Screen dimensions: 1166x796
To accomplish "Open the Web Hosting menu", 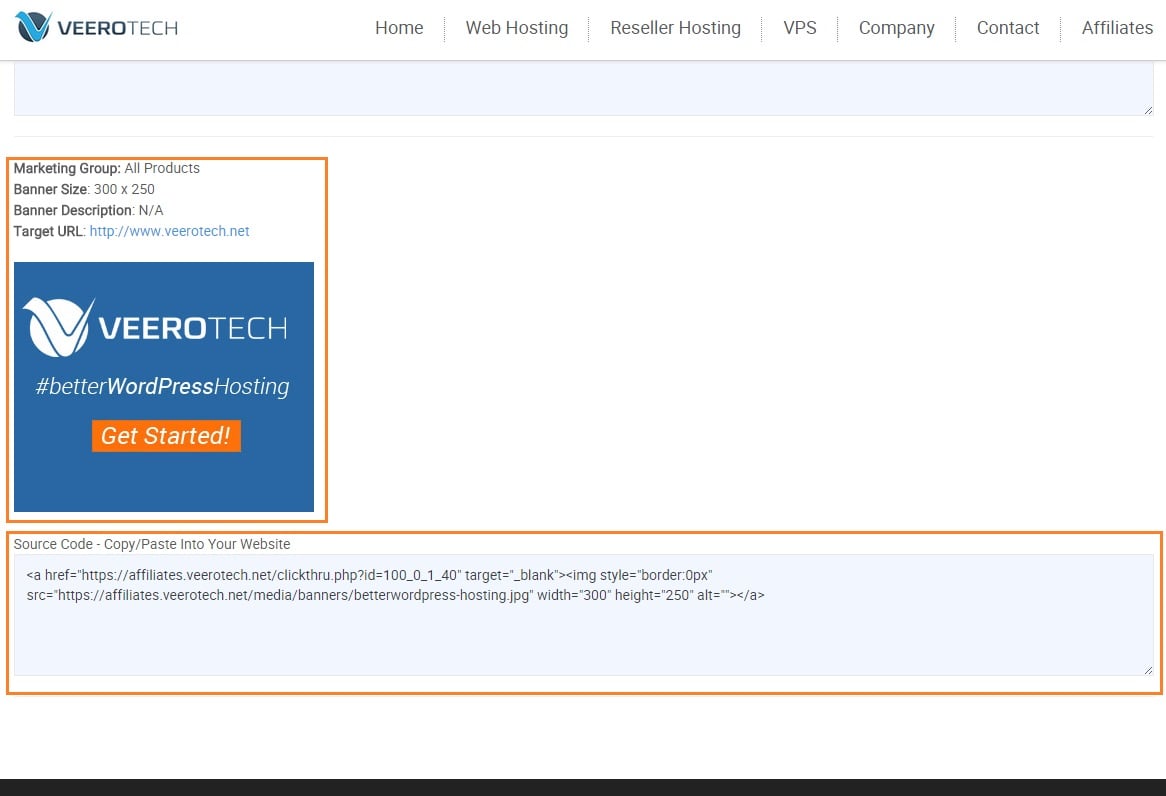I will pos(517,28).
